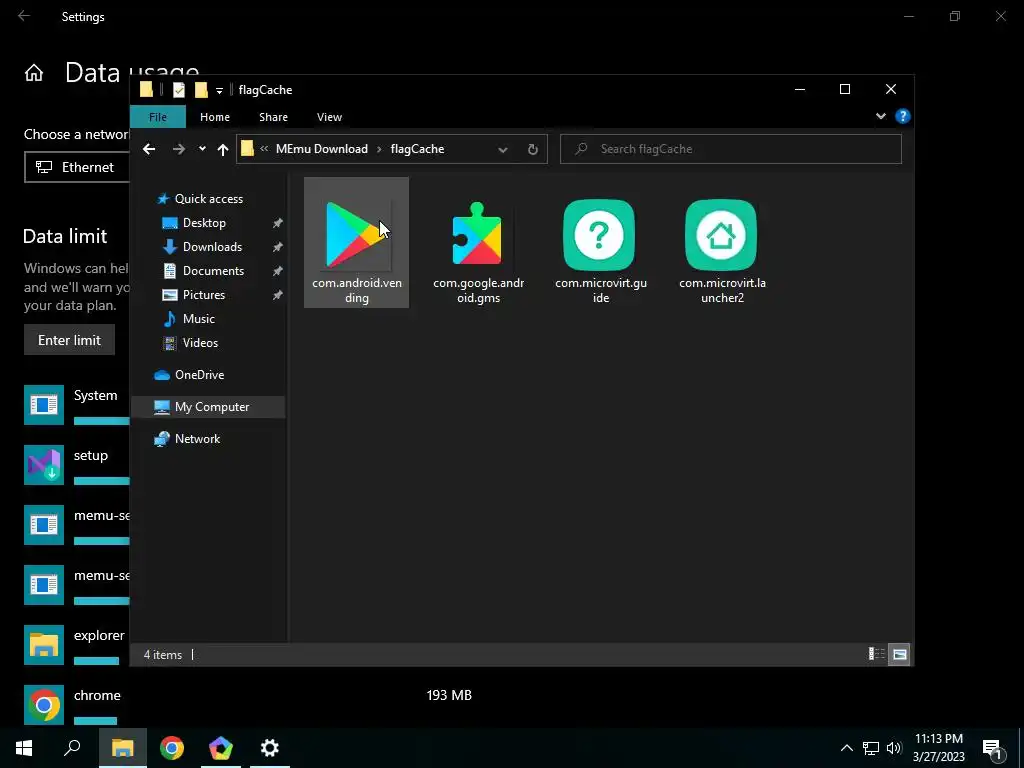This screenshot has height=768, width=1024.
Task: Open the Settings home icon
Action: (34, 72)
